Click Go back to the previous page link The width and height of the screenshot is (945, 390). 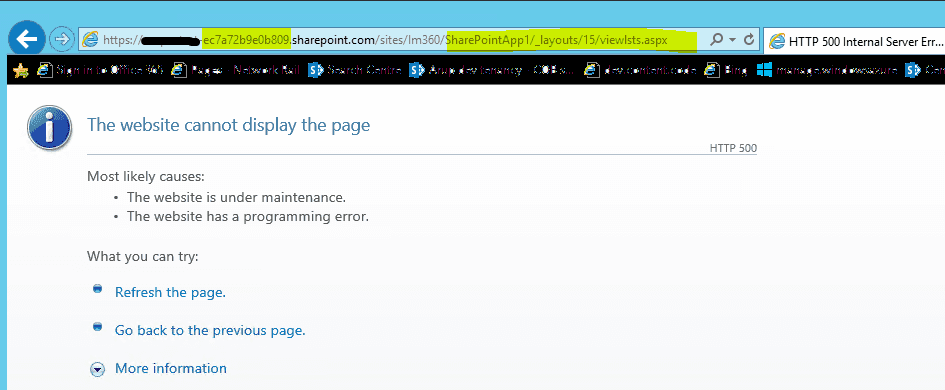click(210, 330)
